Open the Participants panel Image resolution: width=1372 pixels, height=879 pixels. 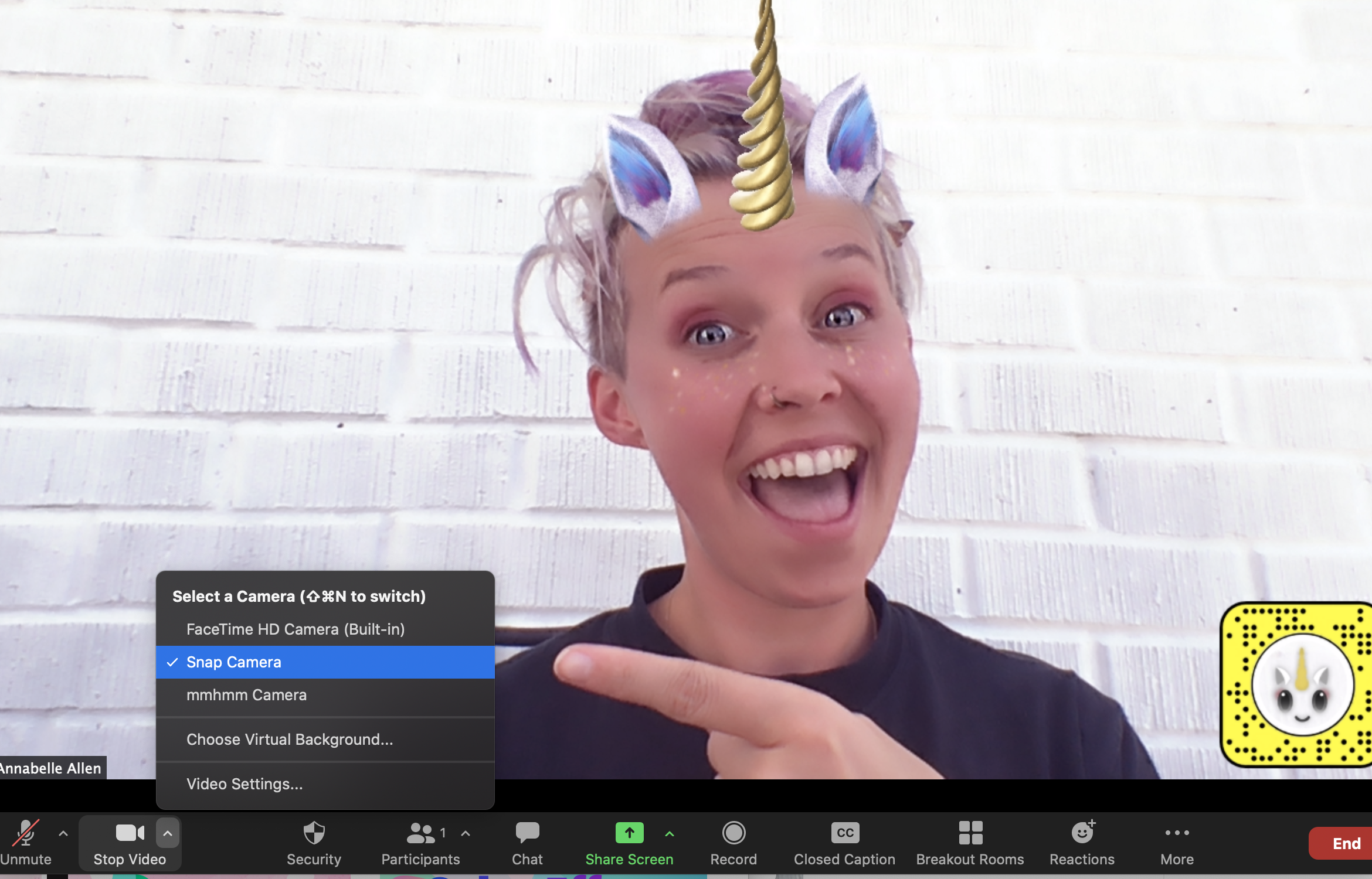point(420,842)
